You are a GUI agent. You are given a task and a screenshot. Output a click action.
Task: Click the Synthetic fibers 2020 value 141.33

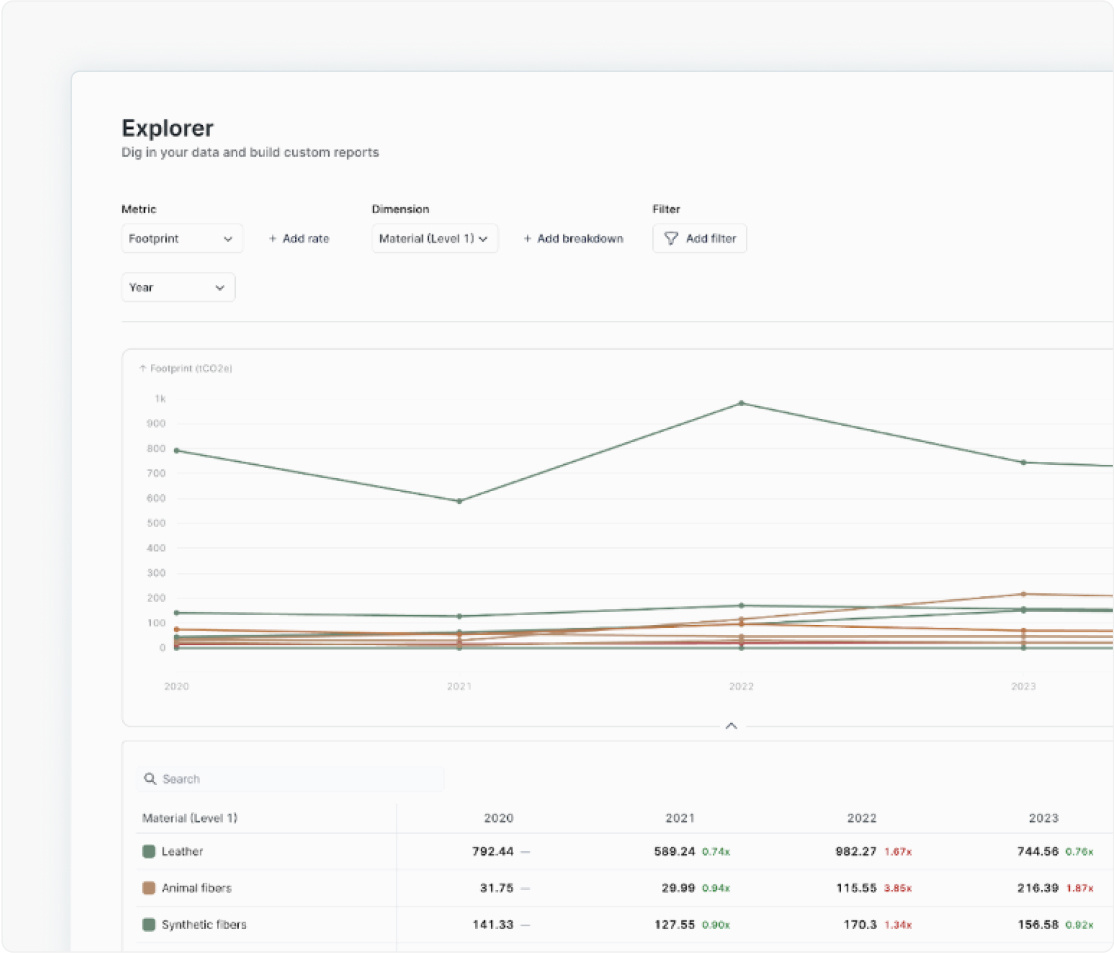point(493,925)
